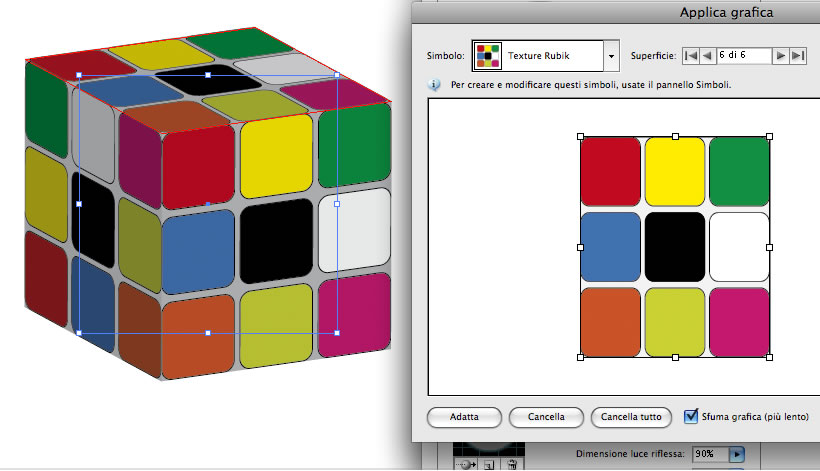The image size is (820, 471).
Task: Click the top-right selection handle on the cube
Action: point(337,75)
